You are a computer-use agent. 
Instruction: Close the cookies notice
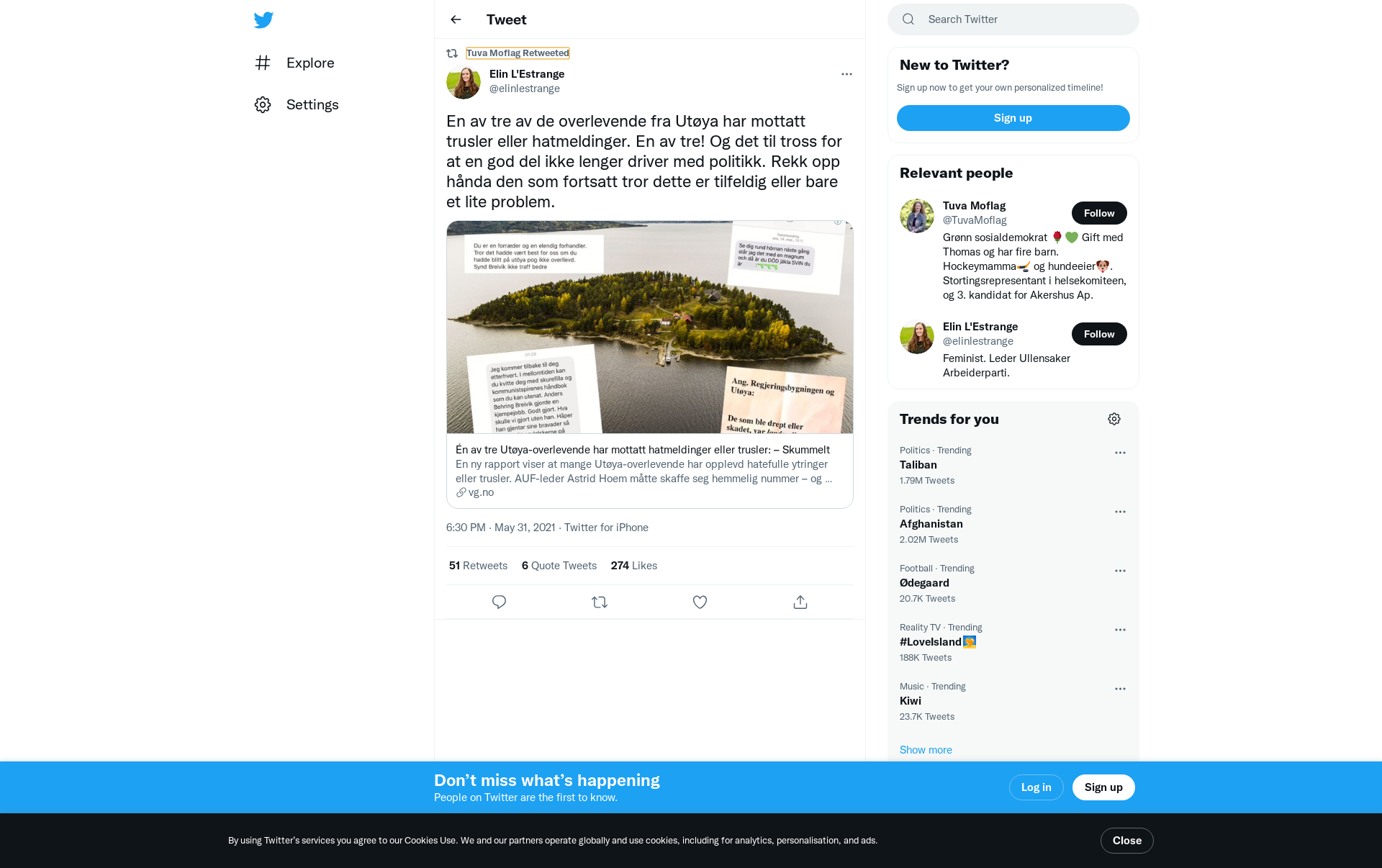pyautogui.click(x=1126, y=841)
